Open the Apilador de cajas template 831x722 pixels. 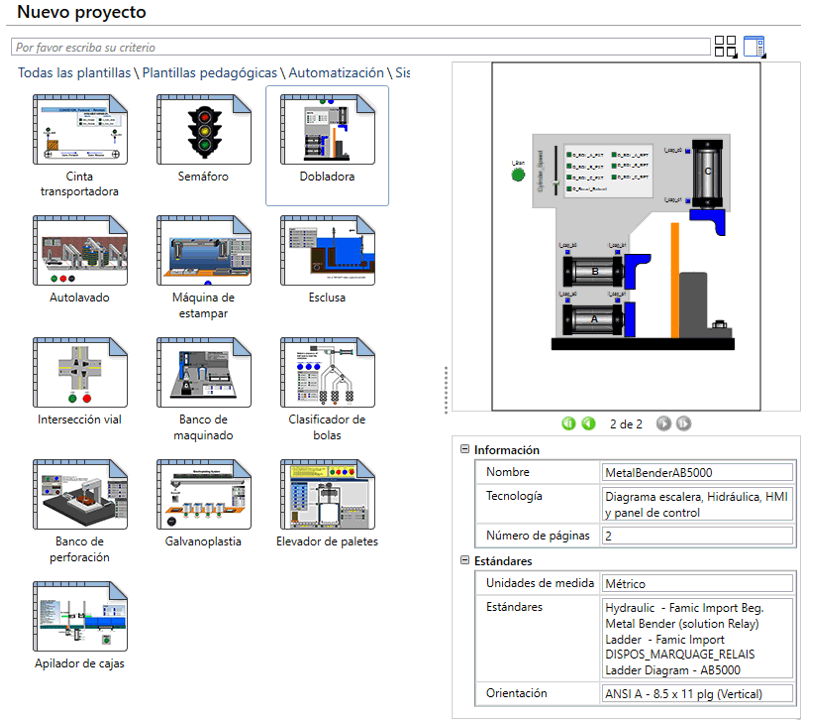[80, 614]
